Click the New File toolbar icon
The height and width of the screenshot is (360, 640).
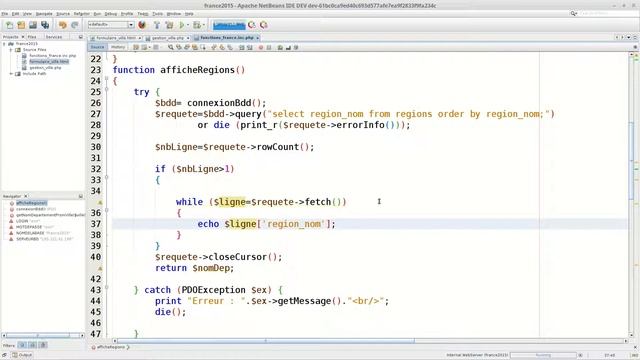9,25
